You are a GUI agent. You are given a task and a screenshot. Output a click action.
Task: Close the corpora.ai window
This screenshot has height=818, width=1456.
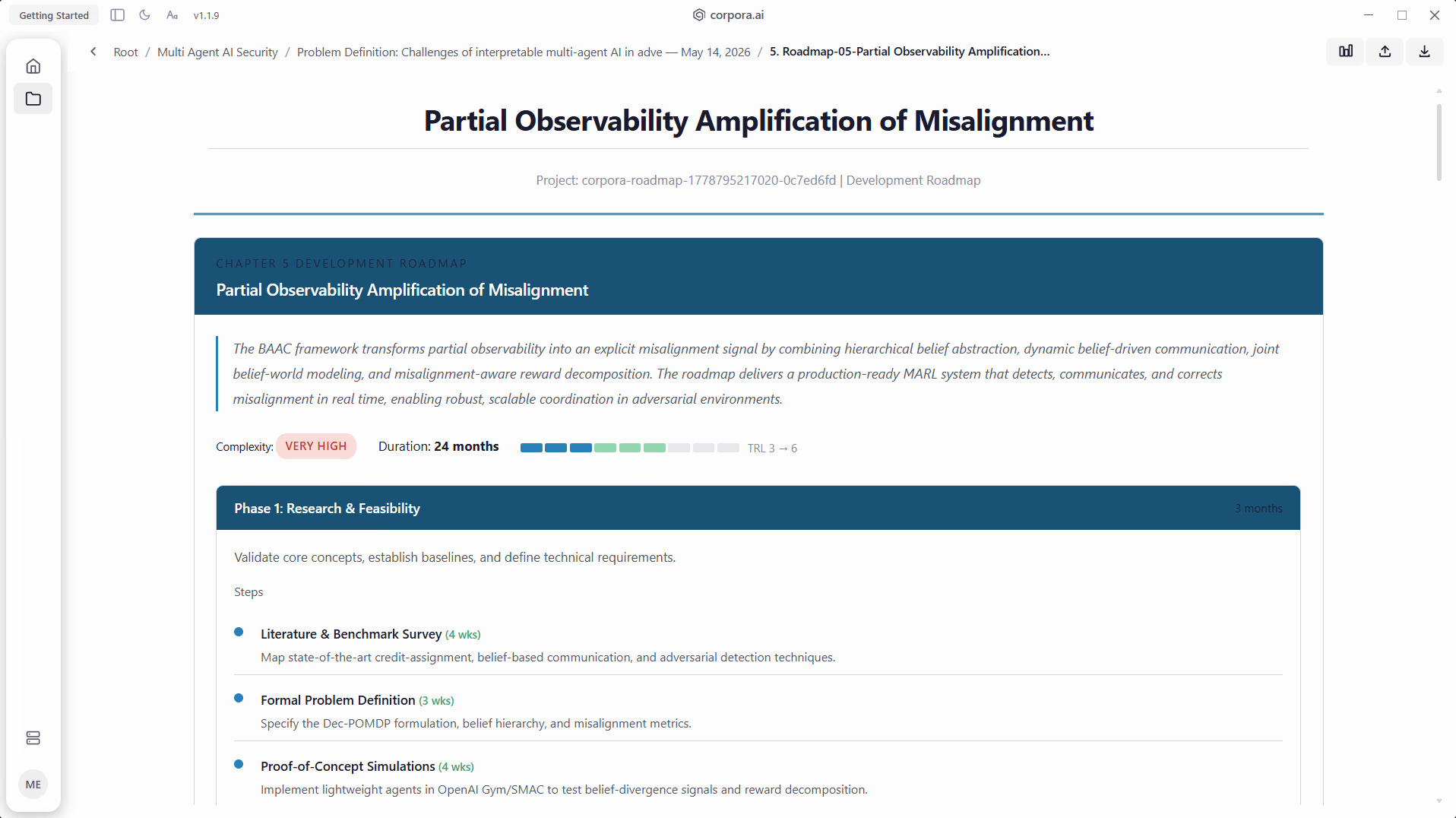coord(1435,15)
